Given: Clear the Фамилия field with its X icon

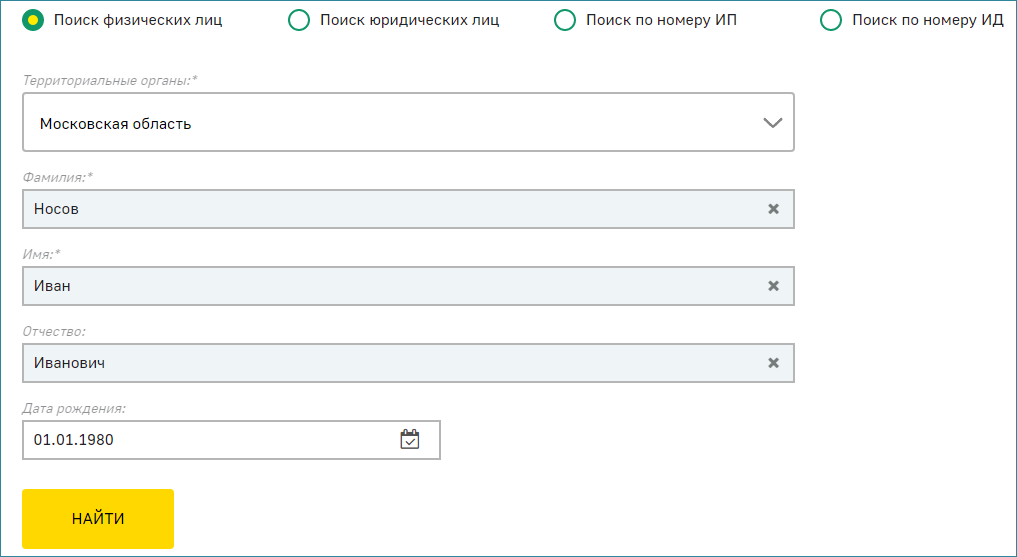Looking at the screenshot, I should click(773, 209).
